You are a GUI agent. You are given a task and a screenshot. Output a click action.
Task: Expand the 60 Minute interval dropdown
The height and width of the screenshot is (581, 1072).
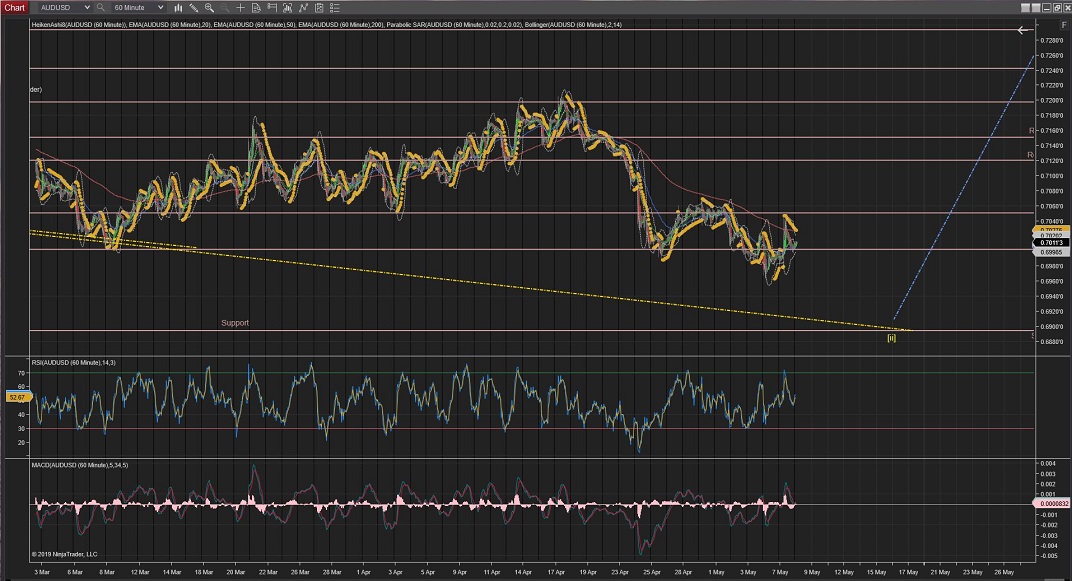click(160, 7)
